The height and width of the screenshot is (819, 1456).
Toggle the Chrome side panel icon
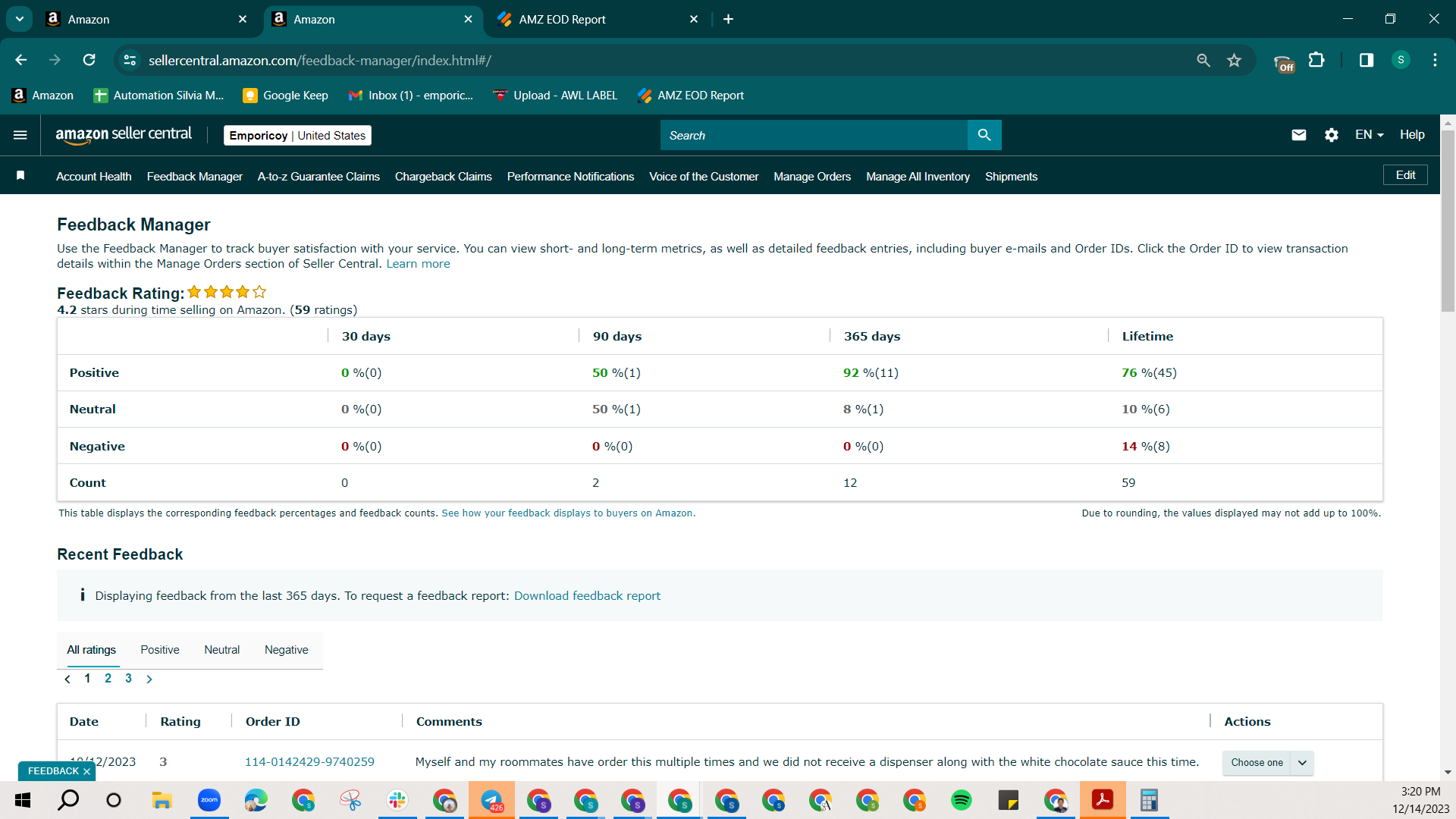(x=1367, y=60)
